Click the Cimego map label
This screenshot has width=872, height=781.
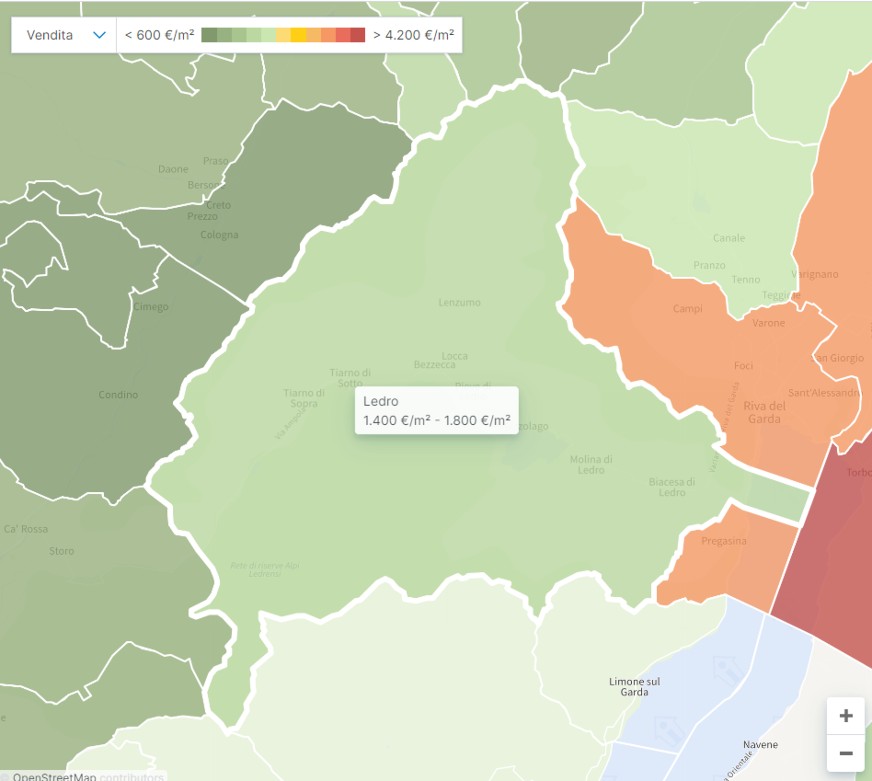coord(150,307)
